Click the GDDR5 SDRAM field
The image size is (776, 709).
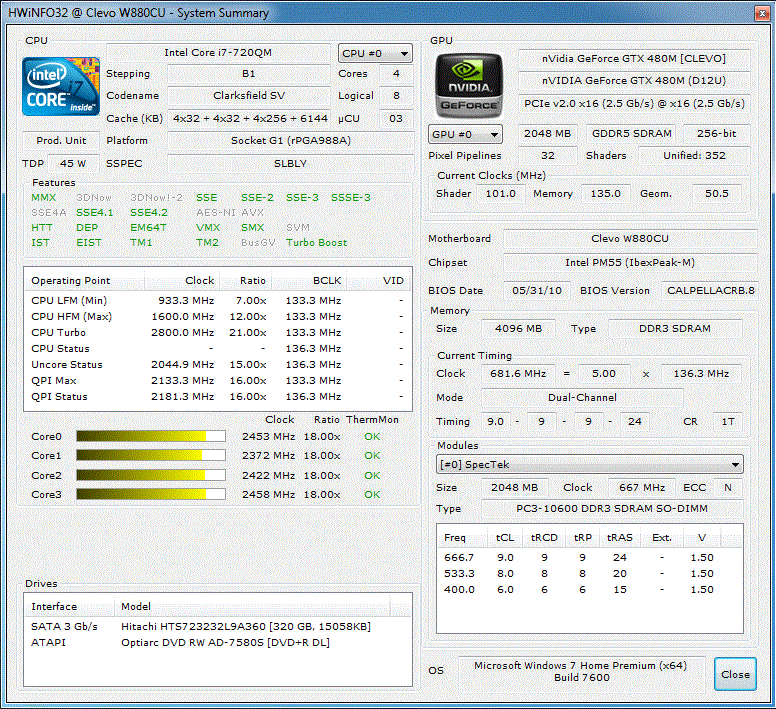pyautogui.click(x=631, y=134)
